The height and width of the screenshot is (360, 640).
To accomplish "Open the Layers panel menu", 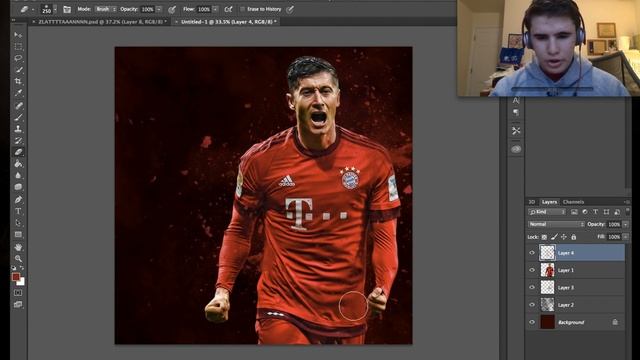I will (626, 202).
